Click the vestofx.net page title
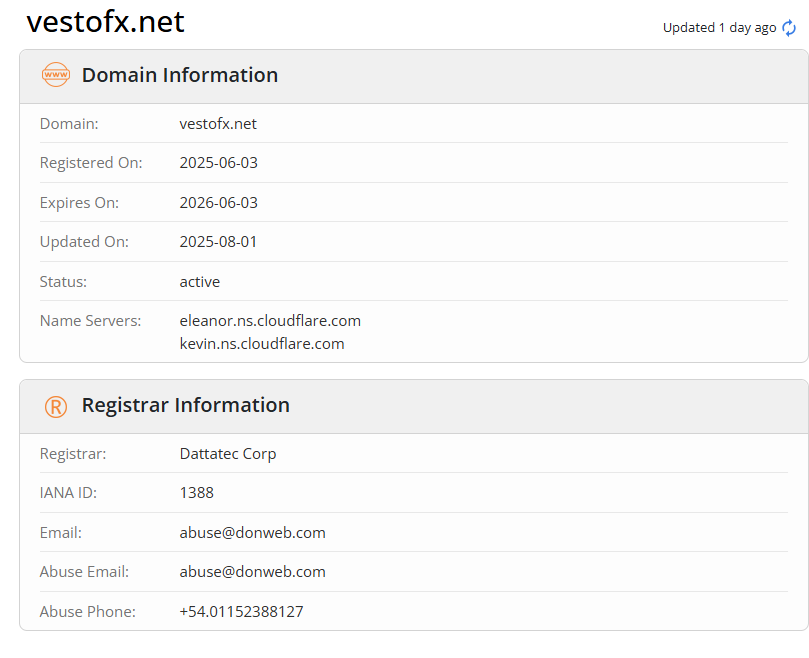 point(105,22)
